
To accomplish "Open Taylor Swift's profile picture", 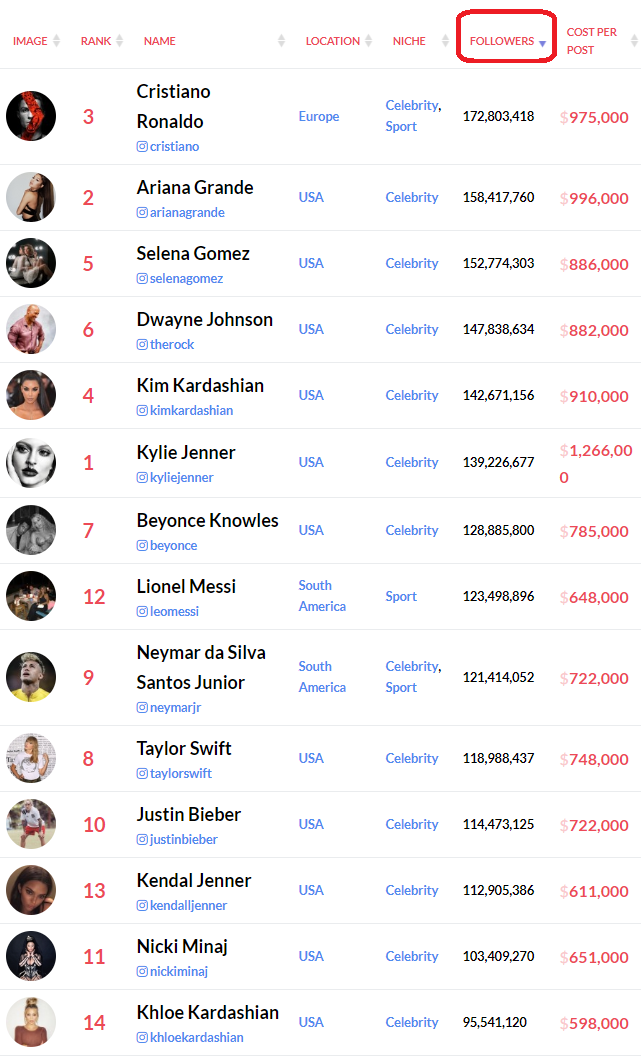I will click(31, 758).
